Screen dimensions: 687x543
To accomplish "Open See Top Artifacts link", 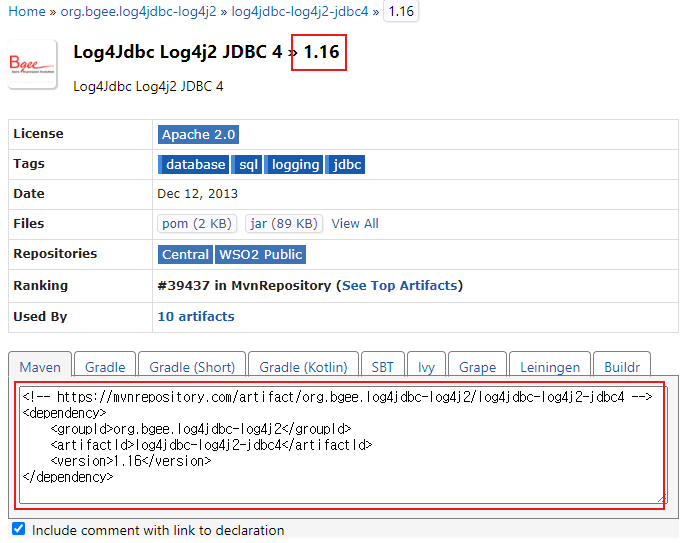I will 400,285.
